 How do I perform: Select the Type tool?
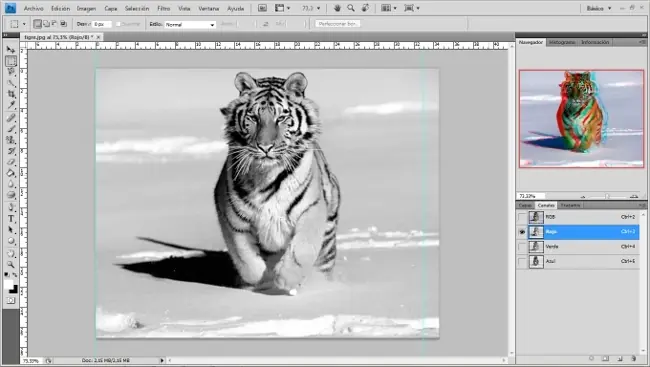(x=11, y=219)
